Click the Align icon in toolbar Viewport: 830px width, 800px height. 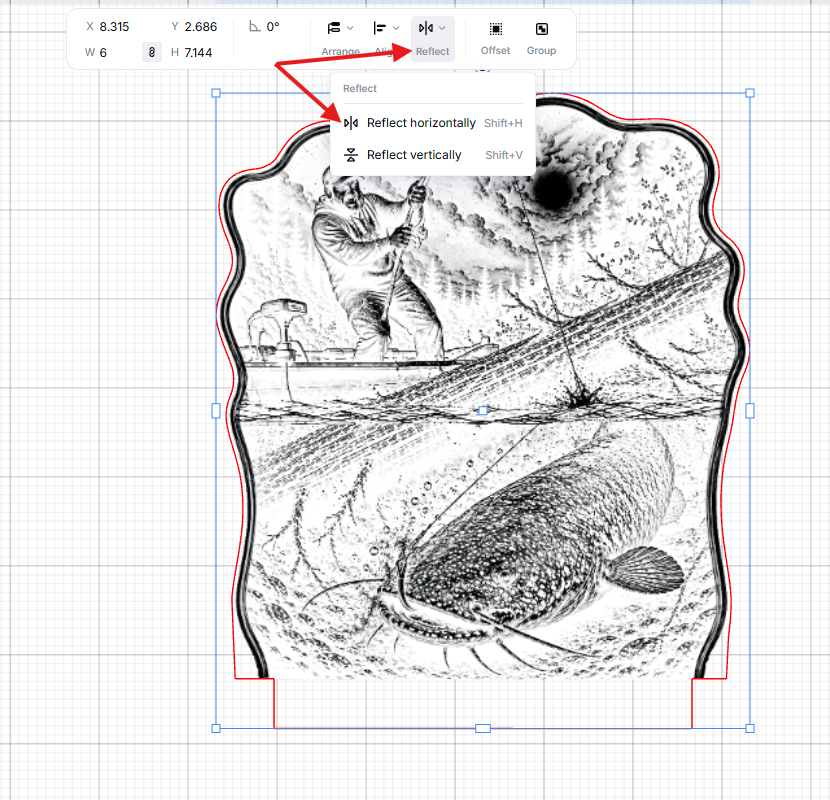click(380, 28)
